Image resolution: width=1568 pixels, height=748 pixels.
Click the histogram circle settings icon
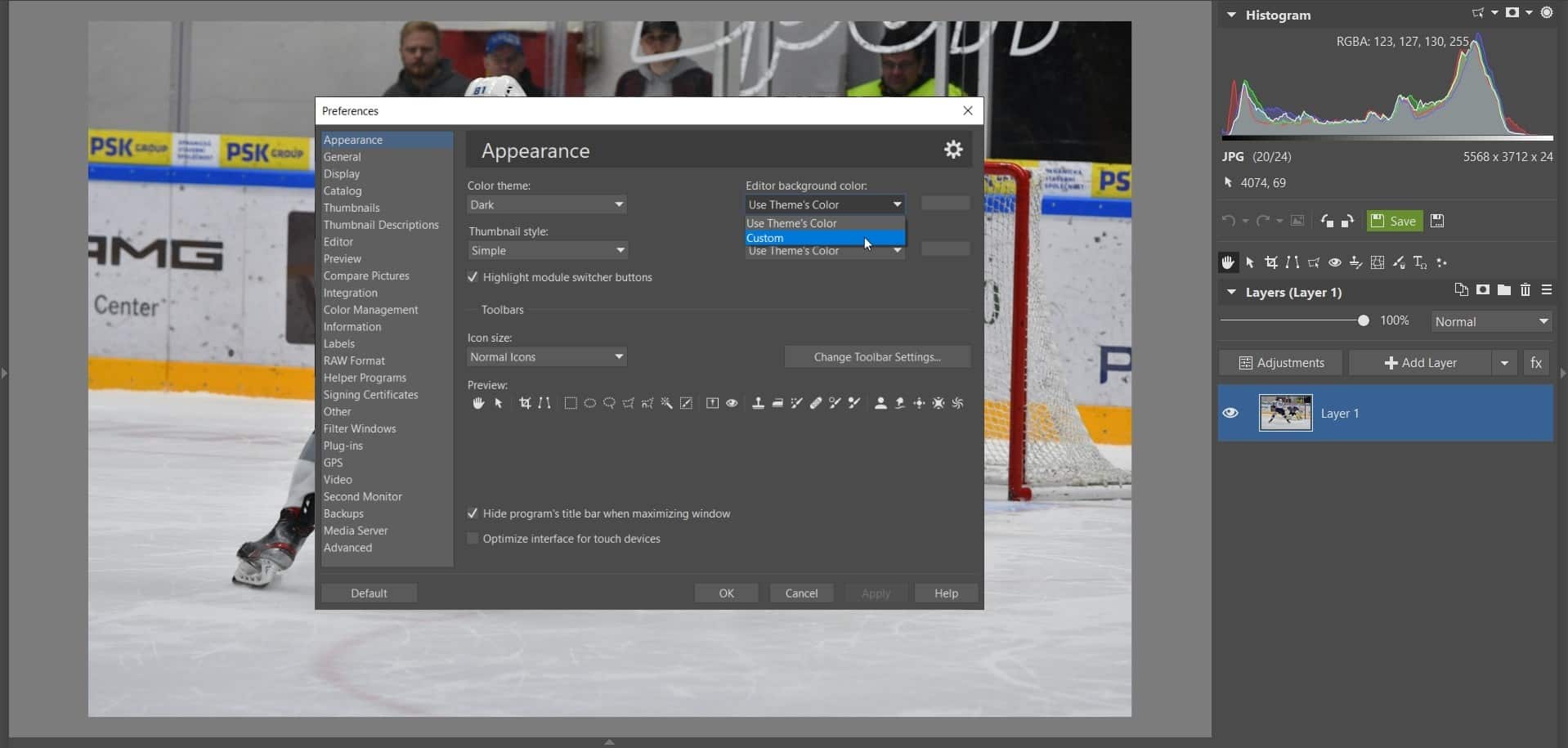pyautogui.click(x=1547, y=13)
